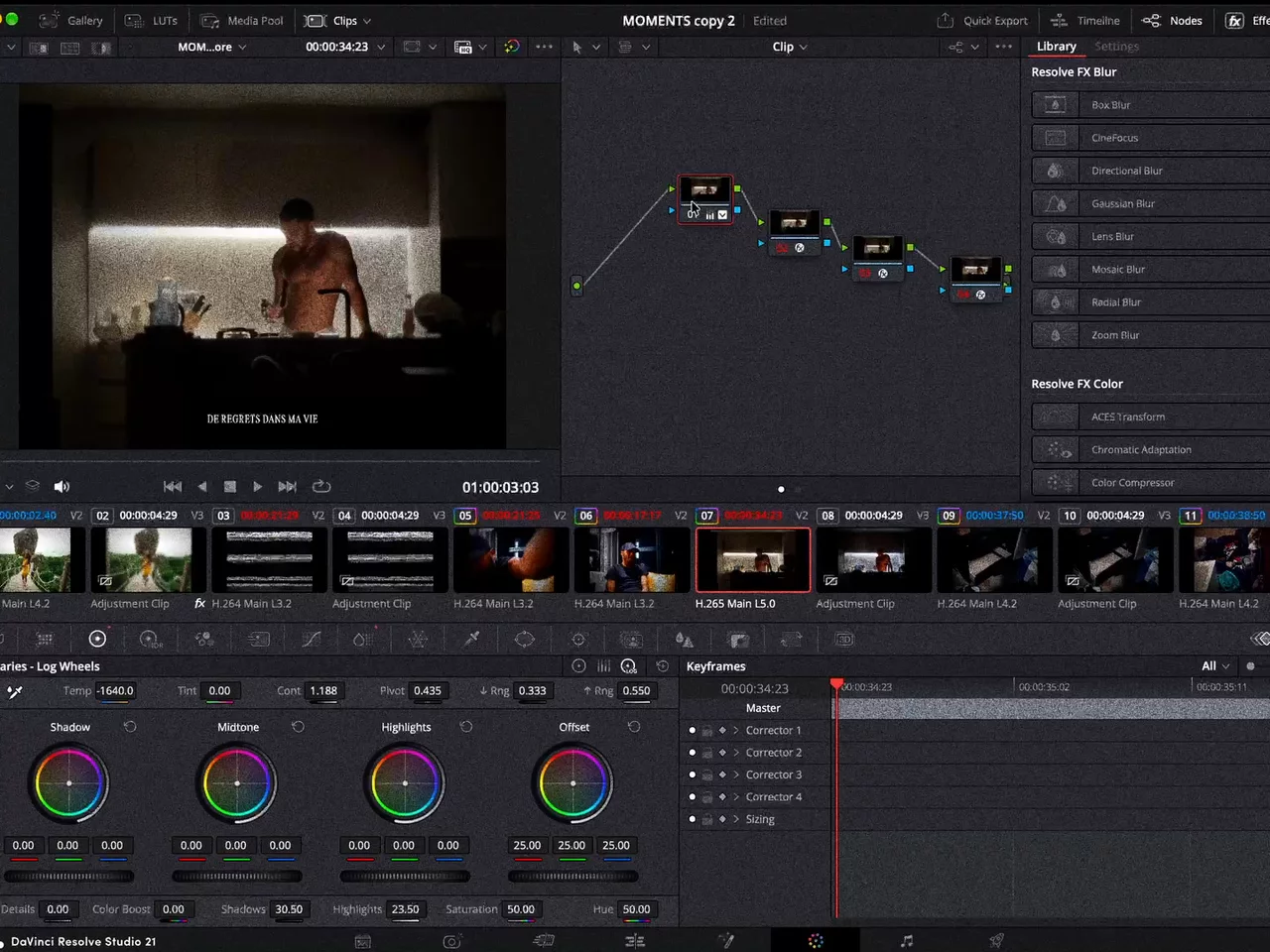Expand the Sizing keyframe track
The height and width of the screenshot is (952, 1270).
click(x=736, y=820)
